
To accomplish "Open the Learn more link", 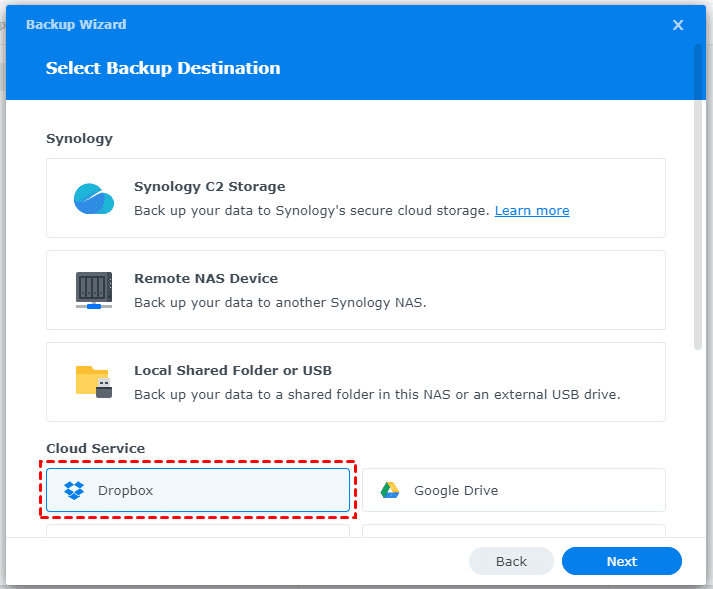I will click(x=532, y=211).
